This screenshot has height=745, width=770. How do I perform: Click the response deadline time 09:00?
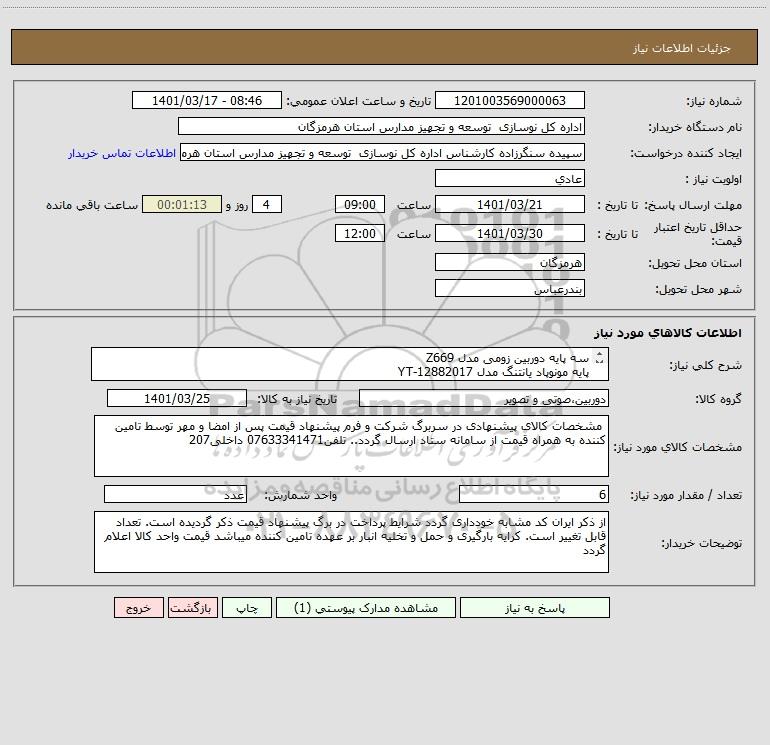pos(359,204)
